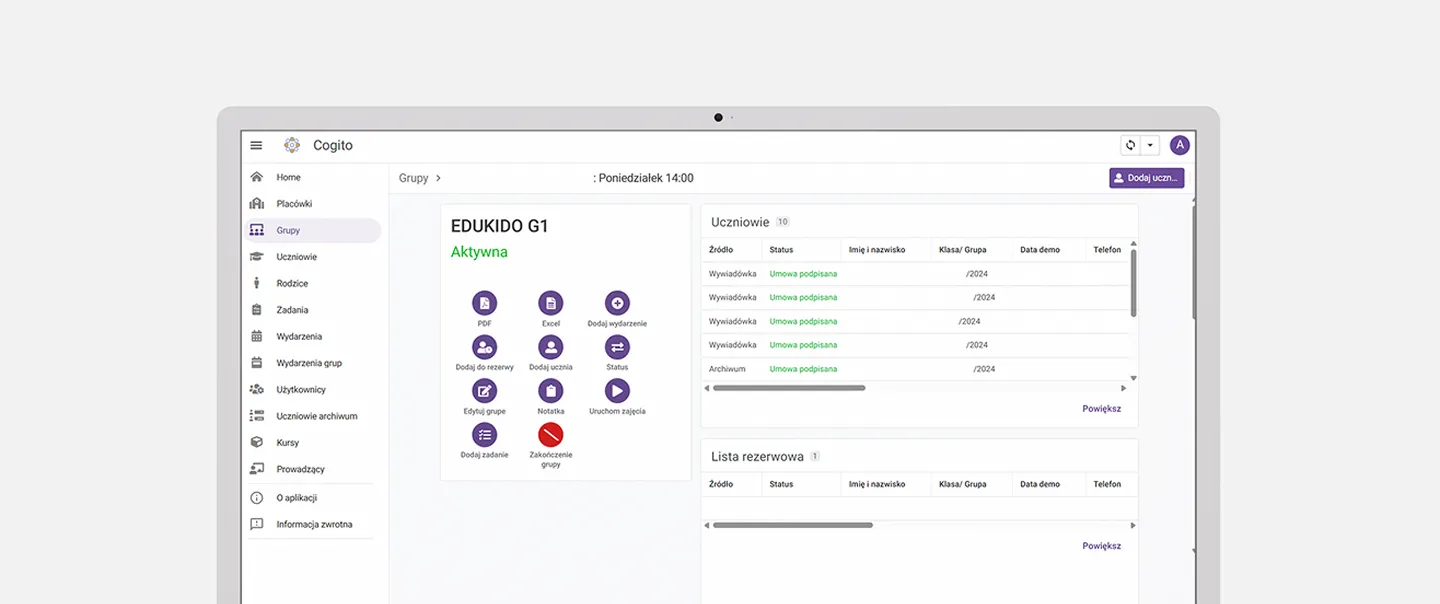This screenshot has width=1440, height=604.
Task: Click the Archiwum cell in Uczniowie table
Action: click(729, 369)
